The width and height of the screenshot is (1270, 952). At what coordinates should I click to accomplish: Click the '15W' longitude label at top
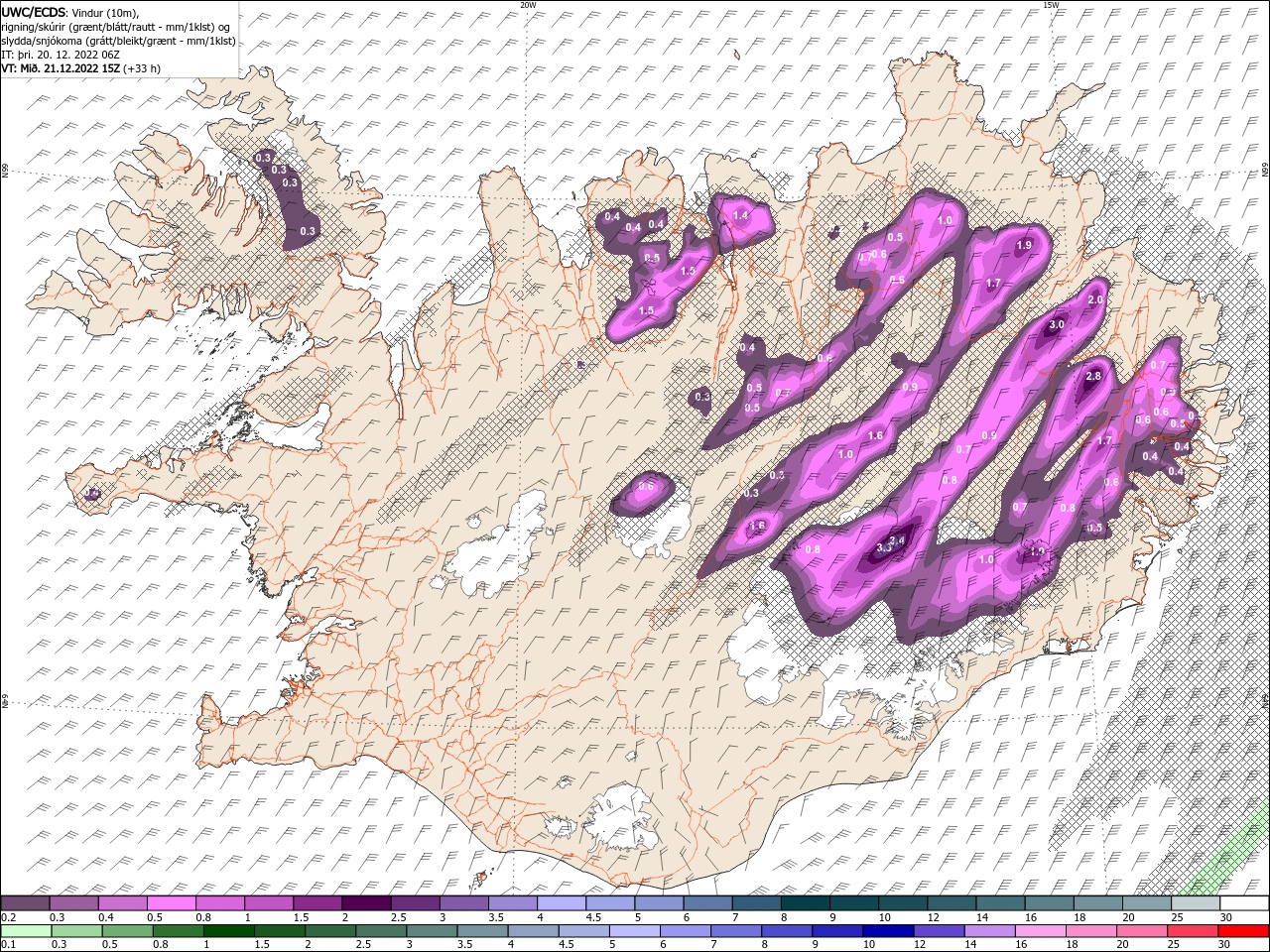coord(1051,5)
